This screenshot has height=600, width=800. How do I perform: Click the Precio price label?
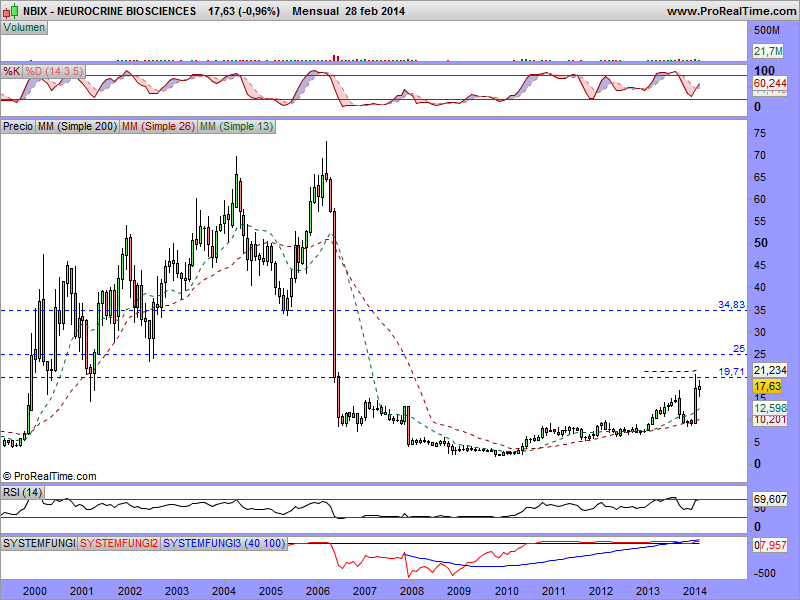click(x=18, y=126)
